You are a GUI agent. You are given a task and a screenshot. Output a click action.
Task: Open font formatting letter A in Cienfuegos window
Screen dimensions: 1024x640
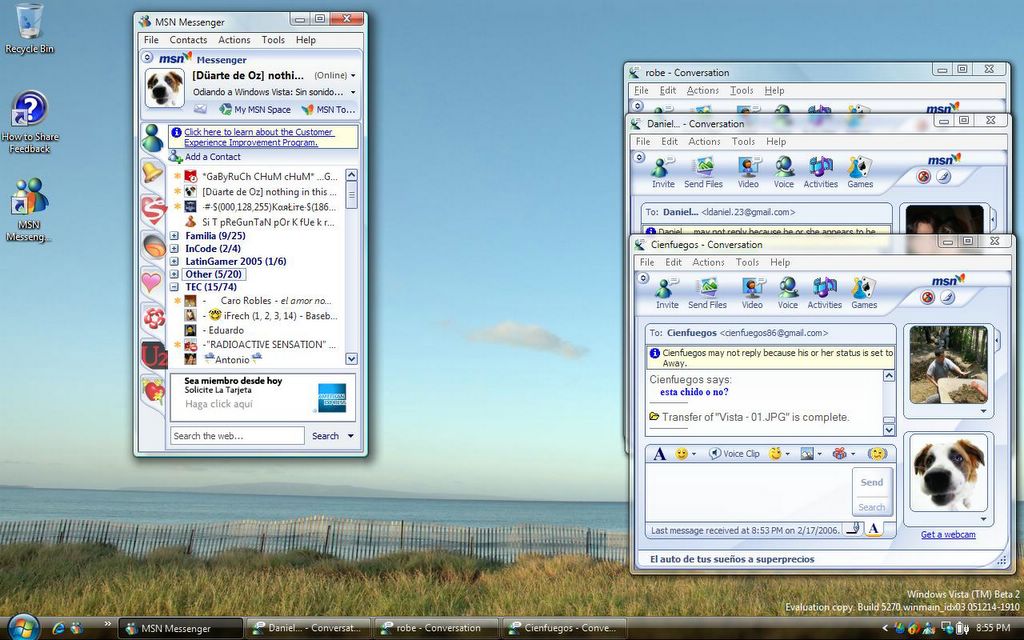pos(660,454)
